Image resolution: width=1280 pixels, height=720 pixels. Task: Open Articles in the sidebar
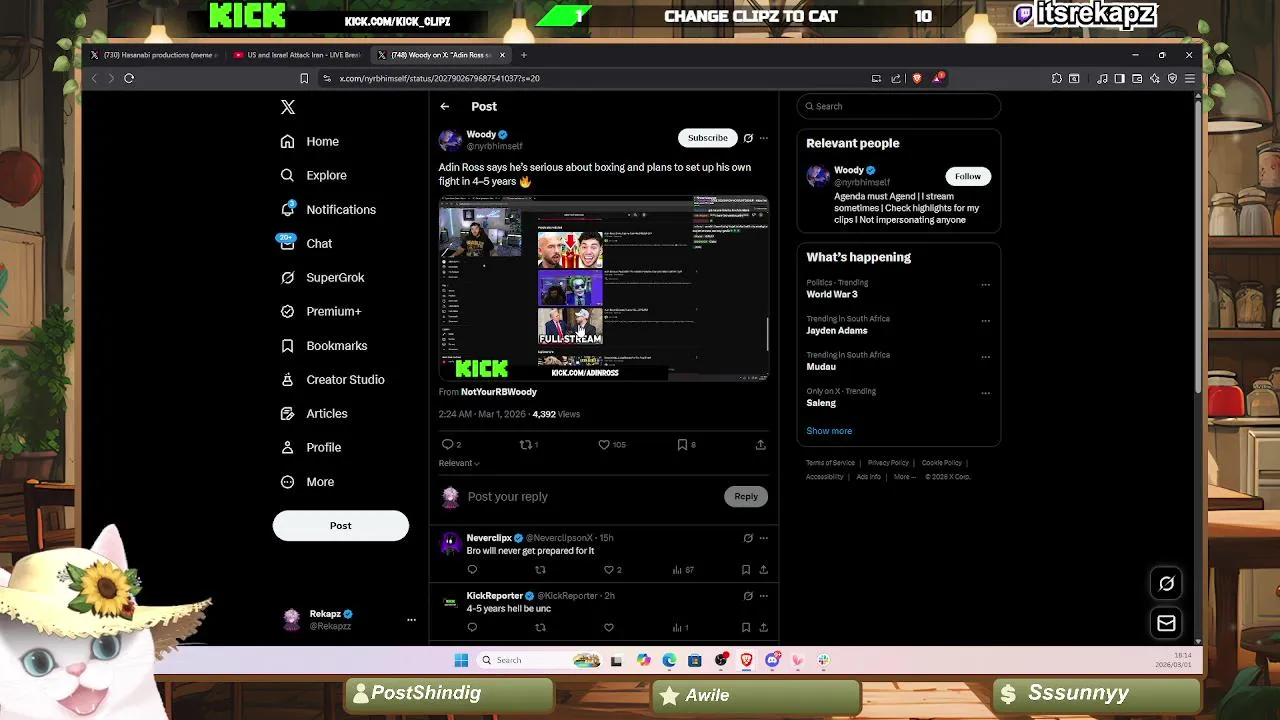(314, 413)
